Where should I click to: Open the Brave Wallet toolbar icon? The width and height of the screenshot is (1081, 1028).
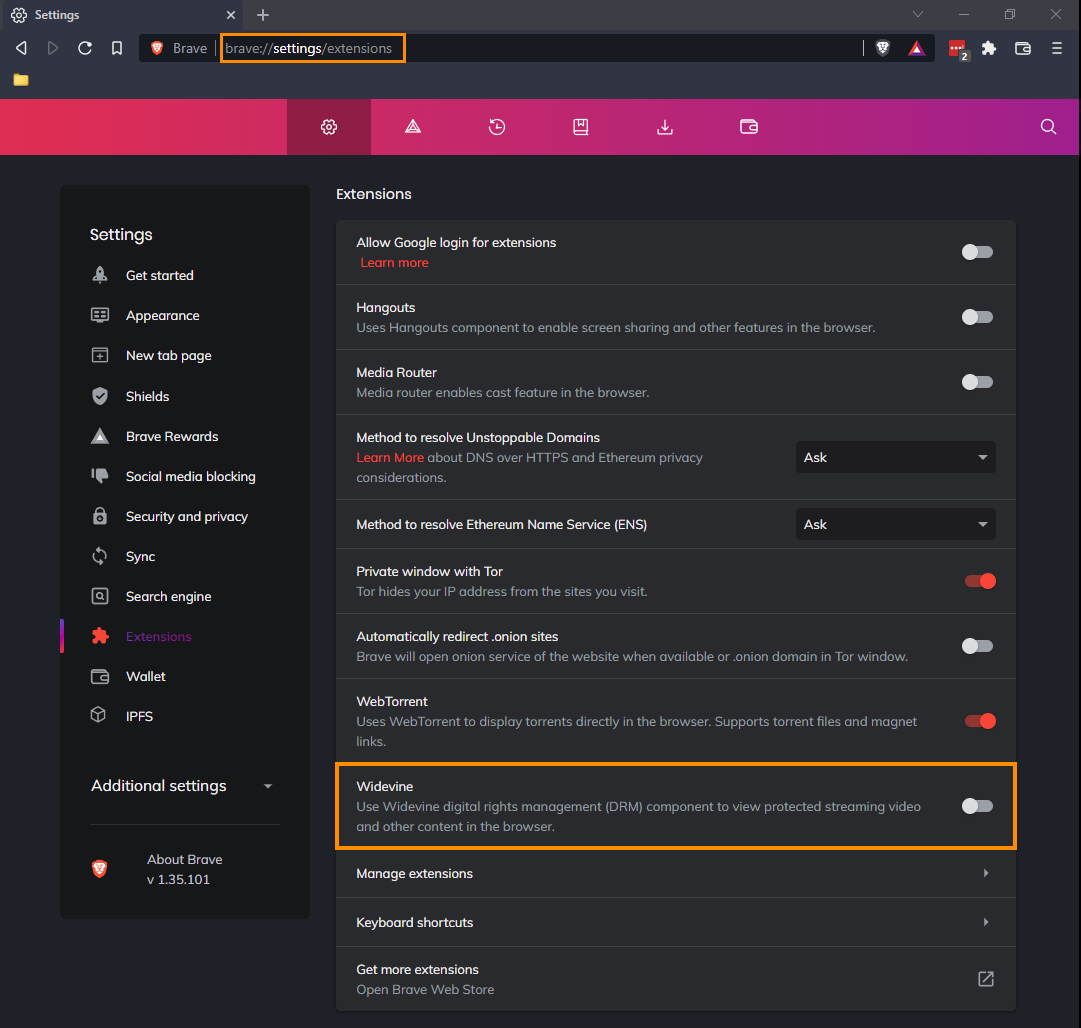point(1023,48)
